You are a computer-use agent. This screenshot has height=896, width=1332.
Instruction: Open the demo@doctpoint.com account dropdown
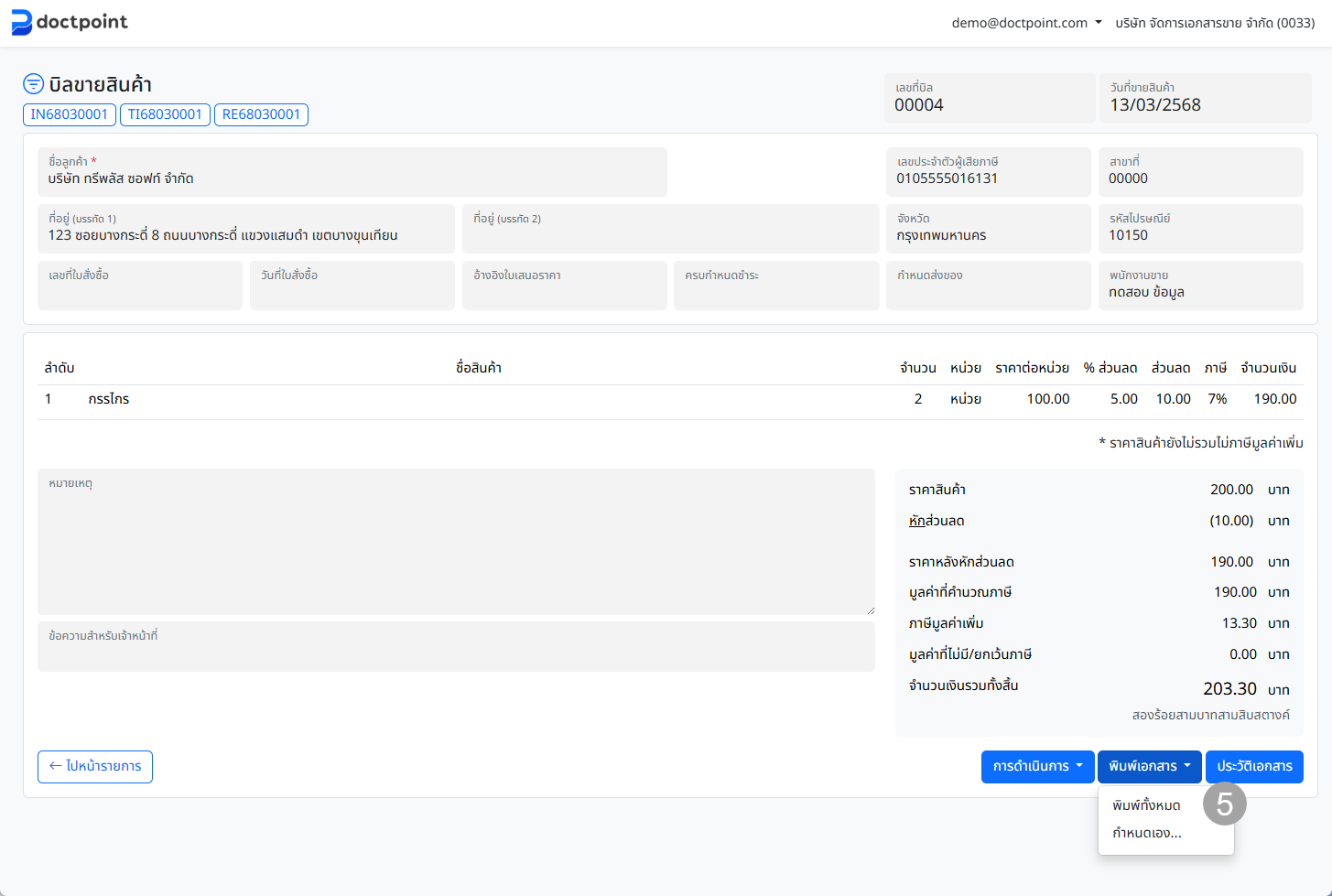[x=1026, y=23]
